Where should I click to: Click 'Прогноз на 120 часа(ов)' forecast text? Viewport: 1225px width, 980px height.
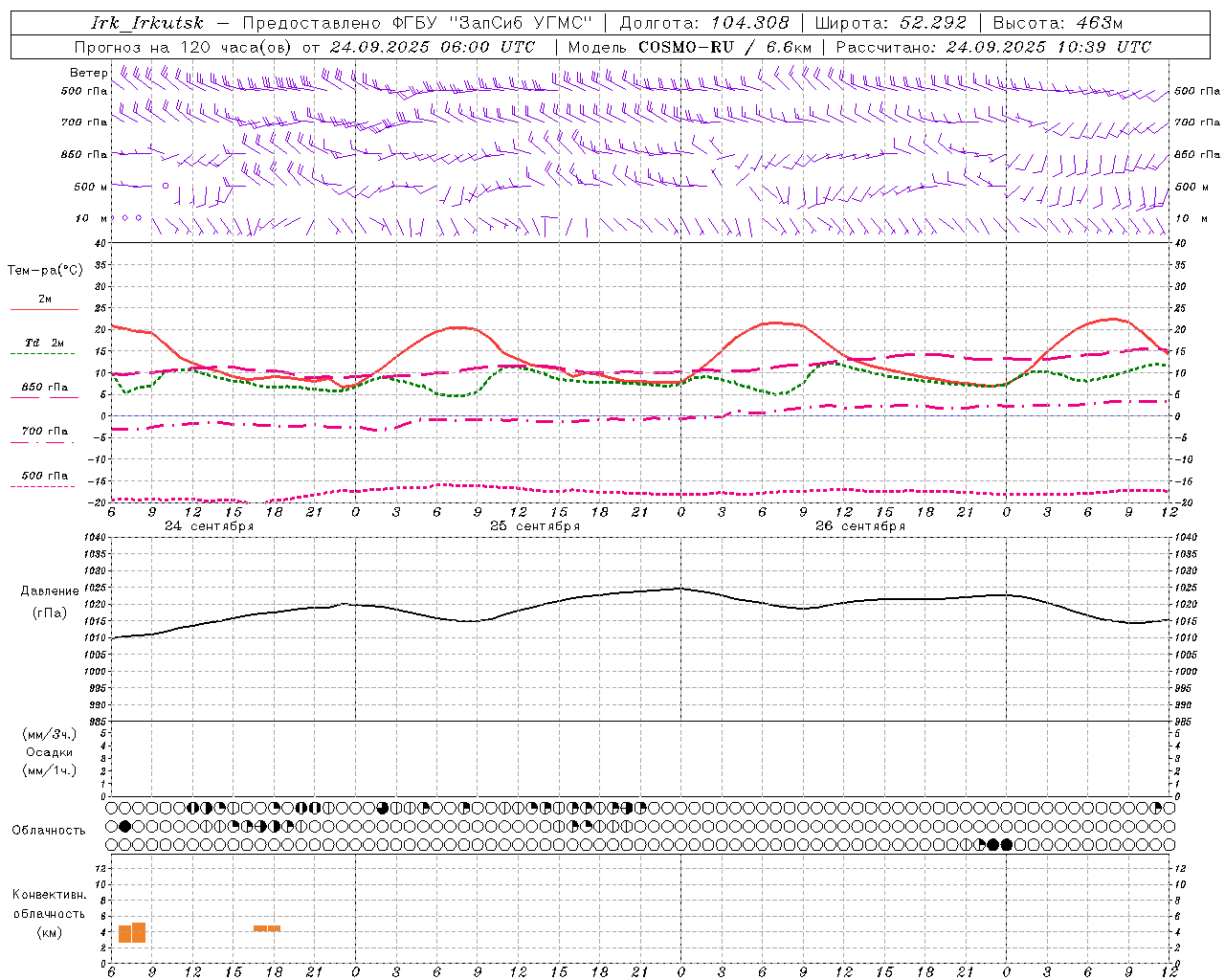184,47
